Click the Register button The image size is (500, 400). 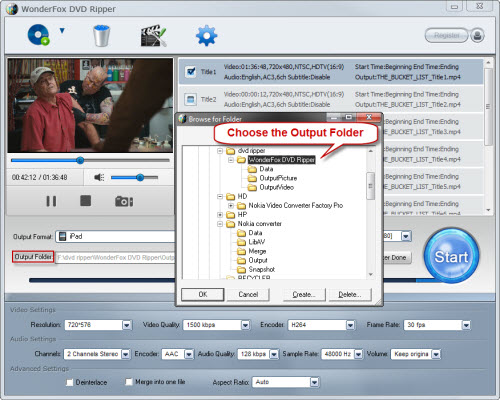point(447,35)
